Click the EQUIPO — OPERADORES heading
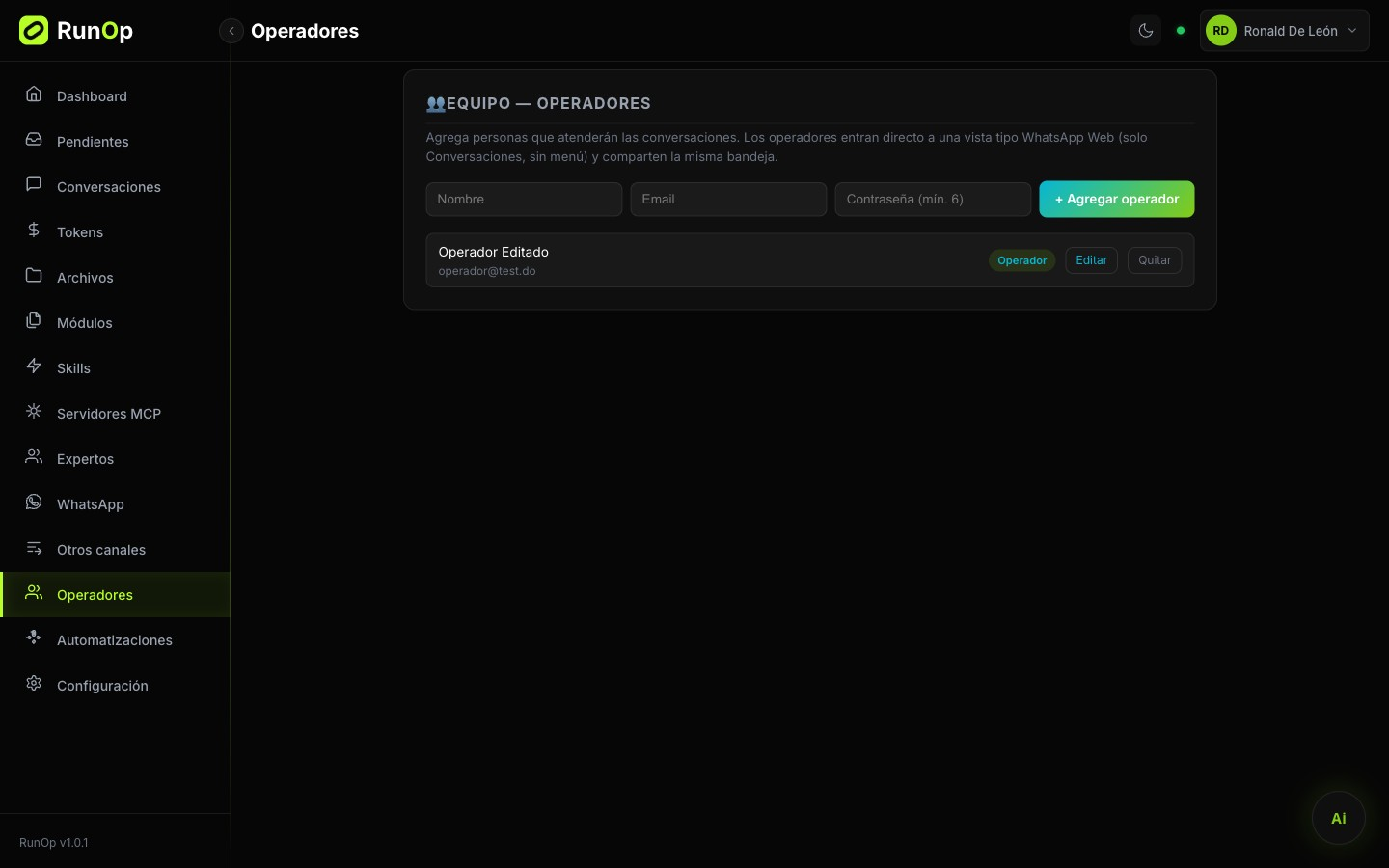The height and width of the screenshot is (868, 1389). click(x=549, y=104)
